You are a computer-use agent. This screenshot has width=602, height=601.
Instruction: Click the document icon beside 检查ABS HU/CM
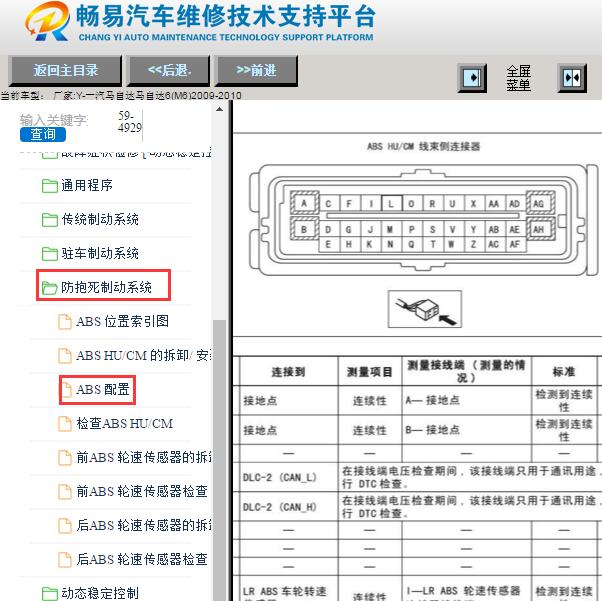coord(65,424)
